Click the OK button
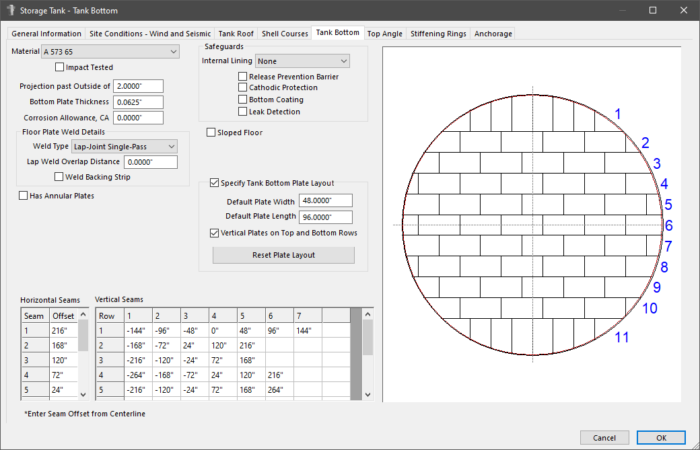Viewport: 700px width, 450px height. 660,437
